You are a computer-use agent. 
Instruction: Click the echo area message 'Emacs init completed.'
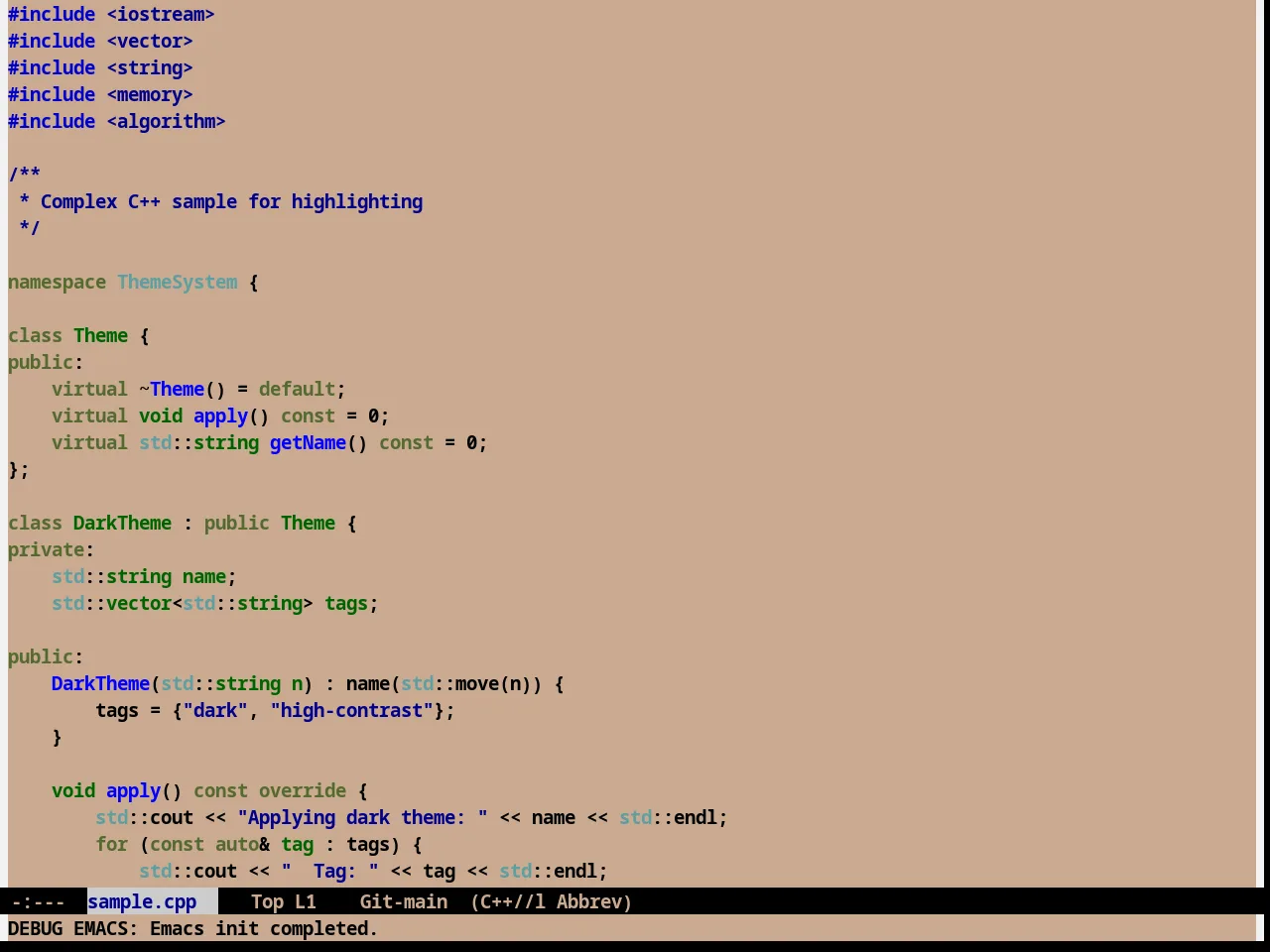(264, 928)
